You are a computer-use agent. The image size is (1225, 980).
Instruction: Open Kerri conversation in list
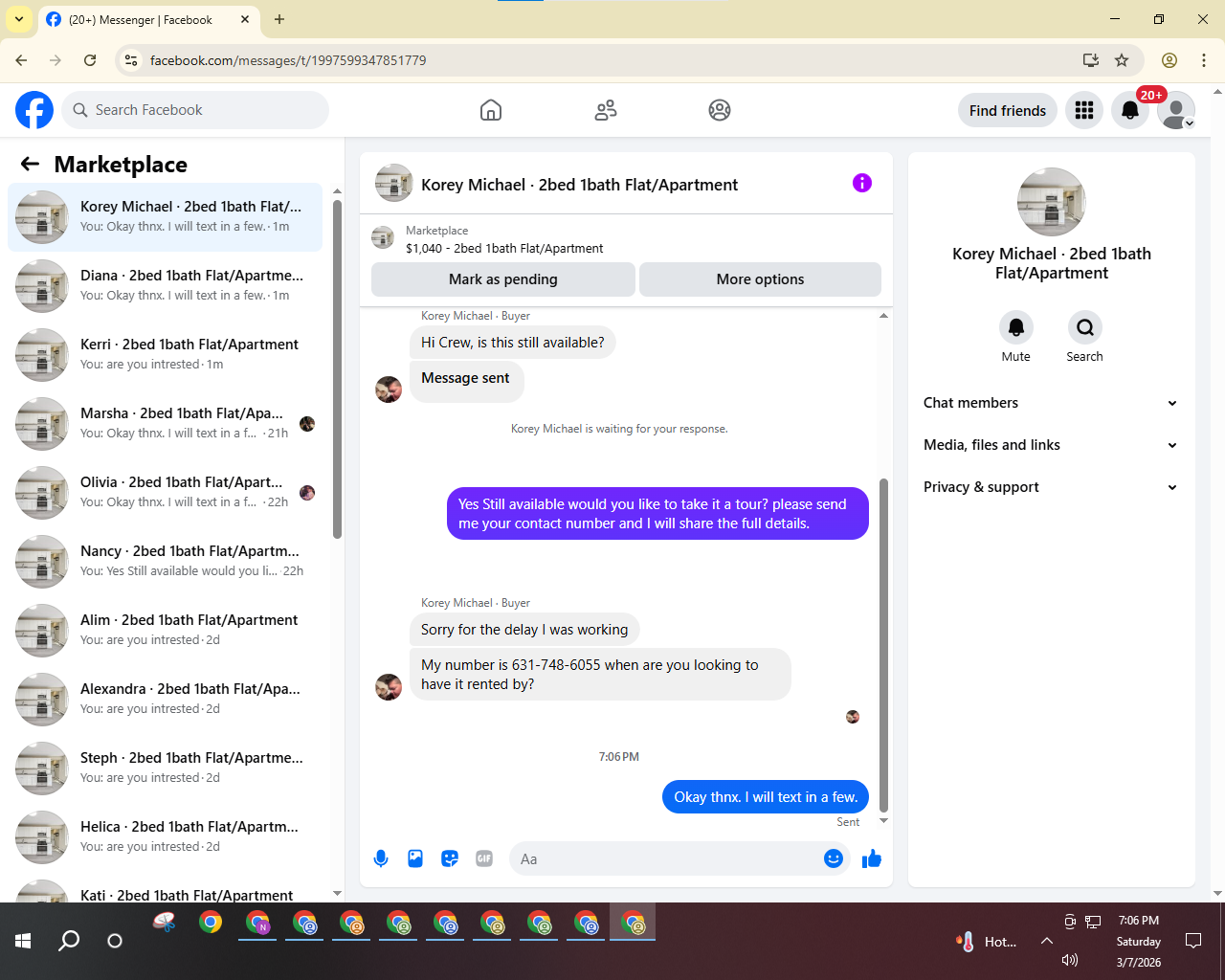[x=165, y=355]
